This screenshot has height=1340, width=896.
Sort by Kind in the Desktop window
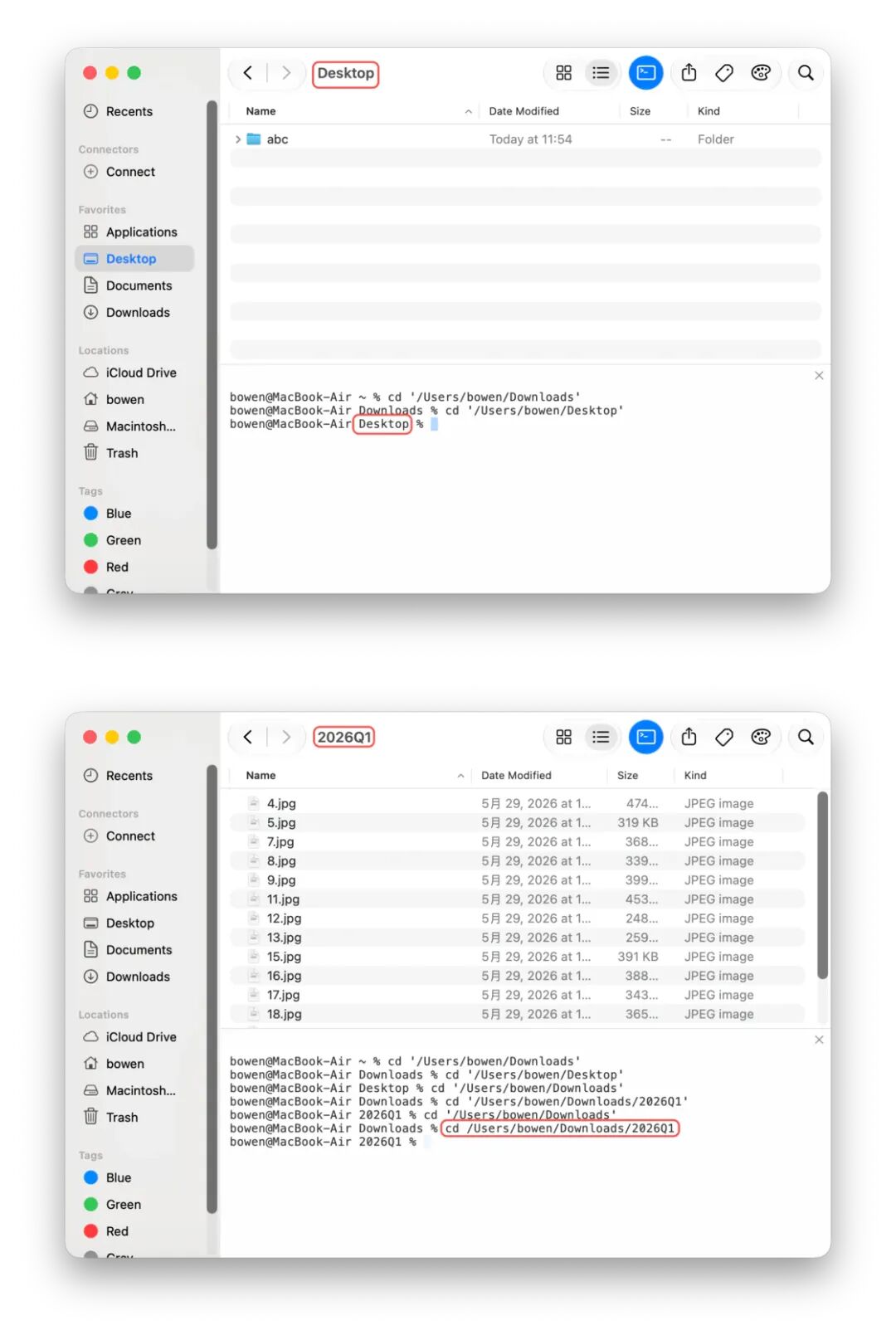pyautogui.click(x=709, y=111)
